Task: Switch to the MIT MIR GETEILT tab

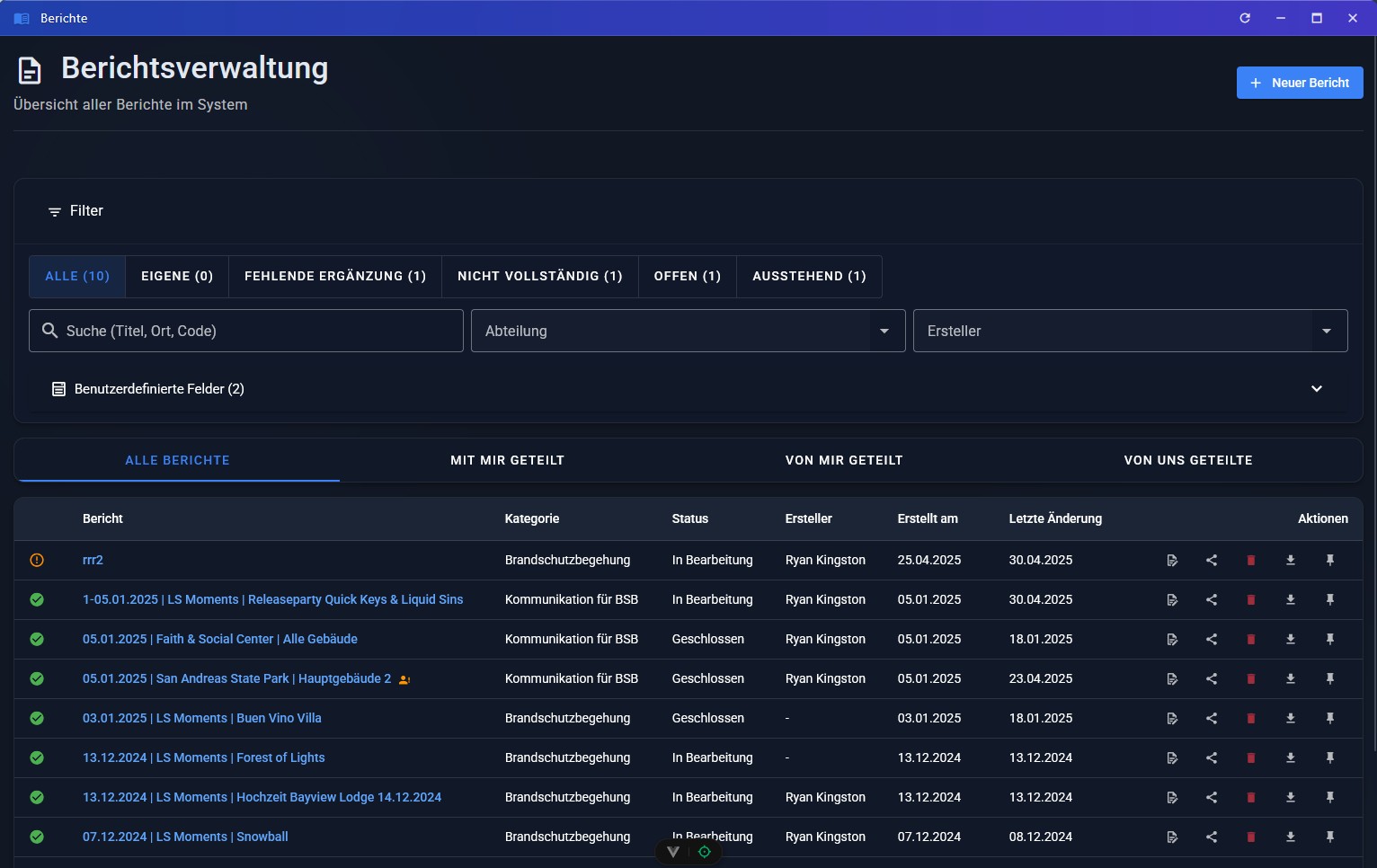Action: [x=508, y=460]
